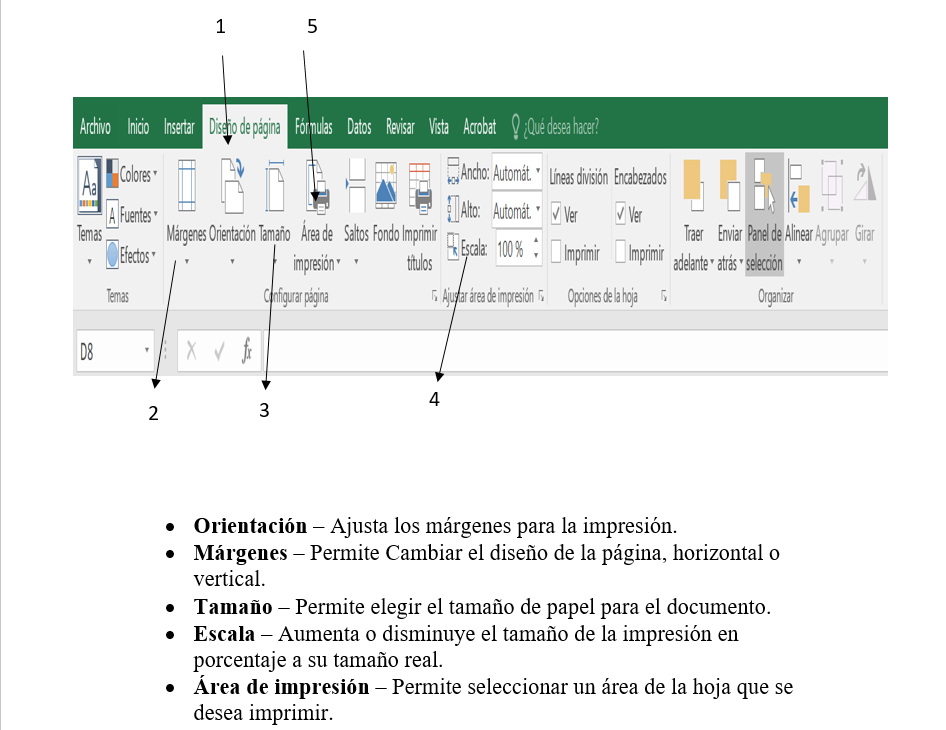
Task: Toggle Ver under Encabezados
Action: pyautogui.click(x=620, y=214)
